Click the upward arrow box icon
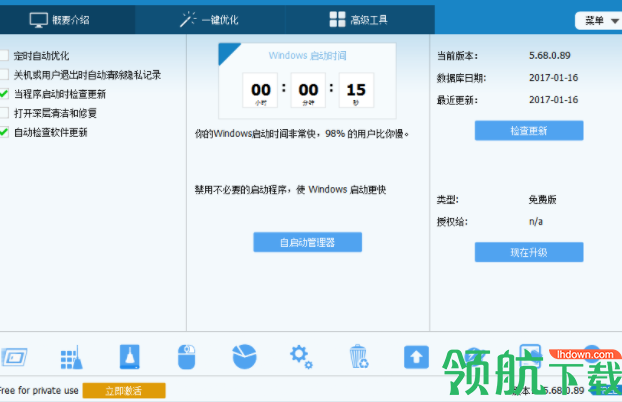This screenshot has width=622, height=402. click(416, 357)
